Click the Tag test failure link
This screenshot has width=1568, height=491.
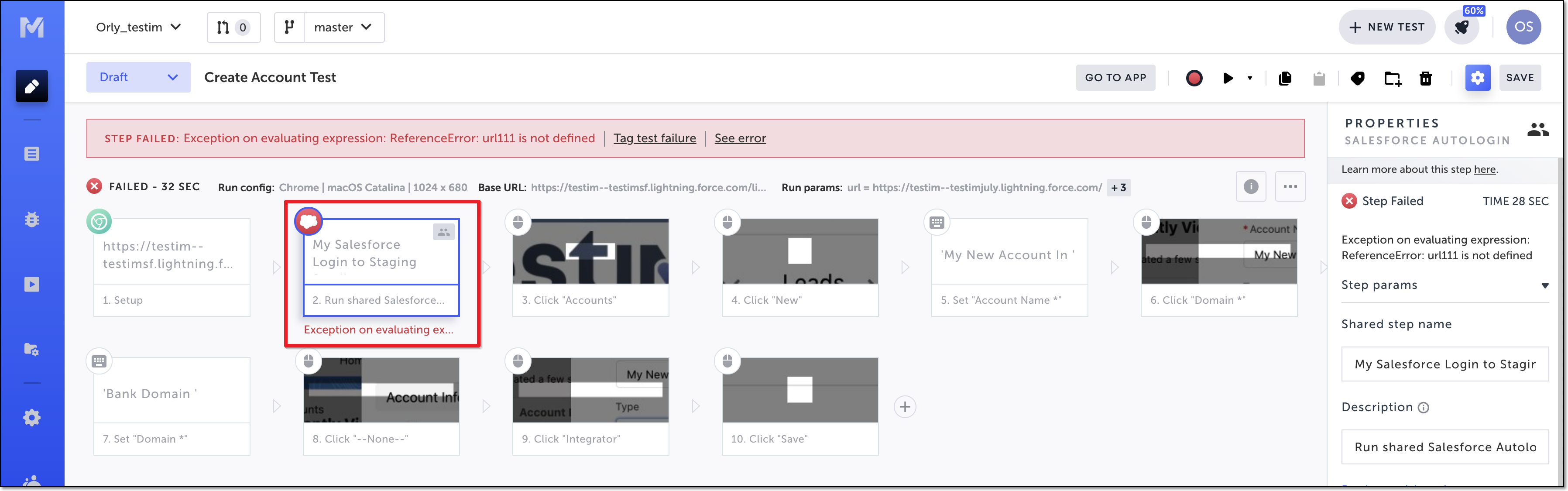(x=654, y=138)
